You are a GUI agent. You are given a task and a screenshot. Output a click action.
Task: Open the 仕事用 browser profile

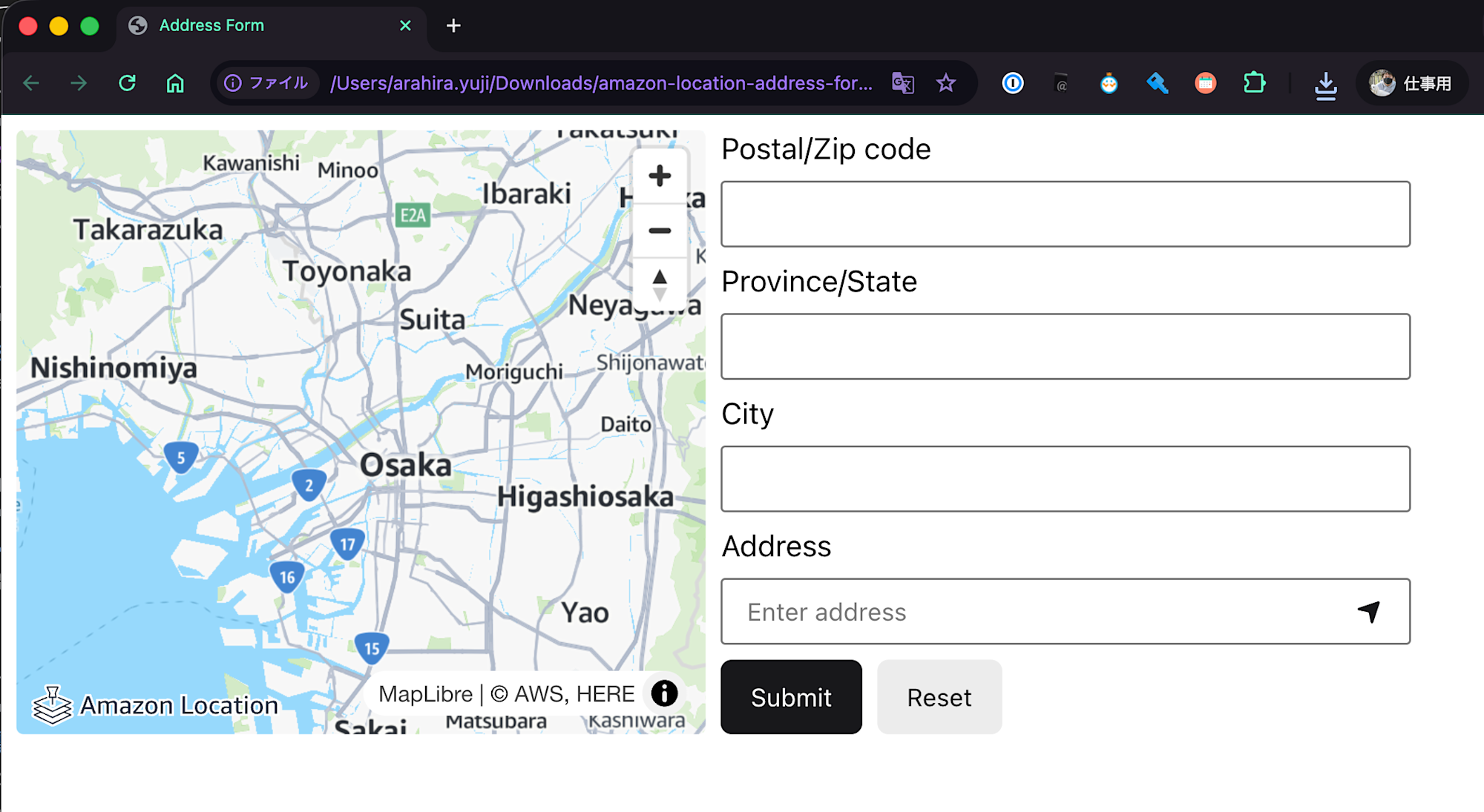pyautogui.click(x=1410, y=83)
